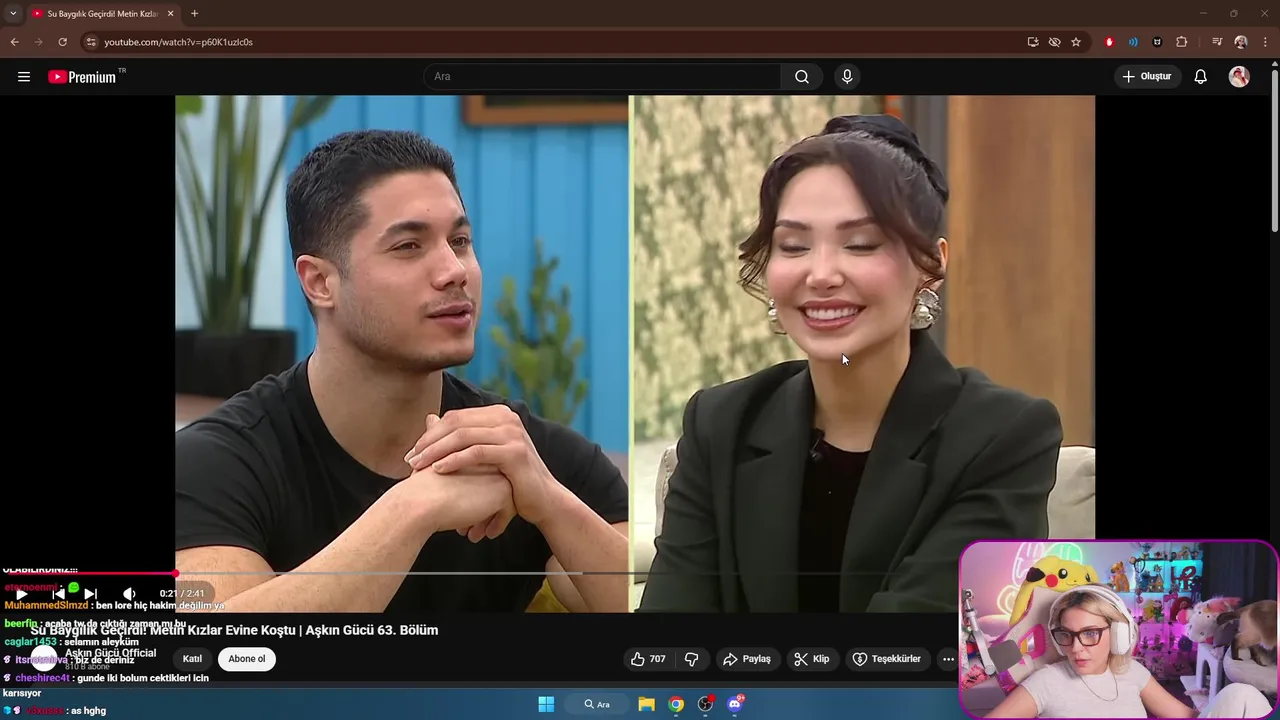This screenshot has width=1280, height=720.
Task: Open the black cat-face extension
Action: 1157,42
